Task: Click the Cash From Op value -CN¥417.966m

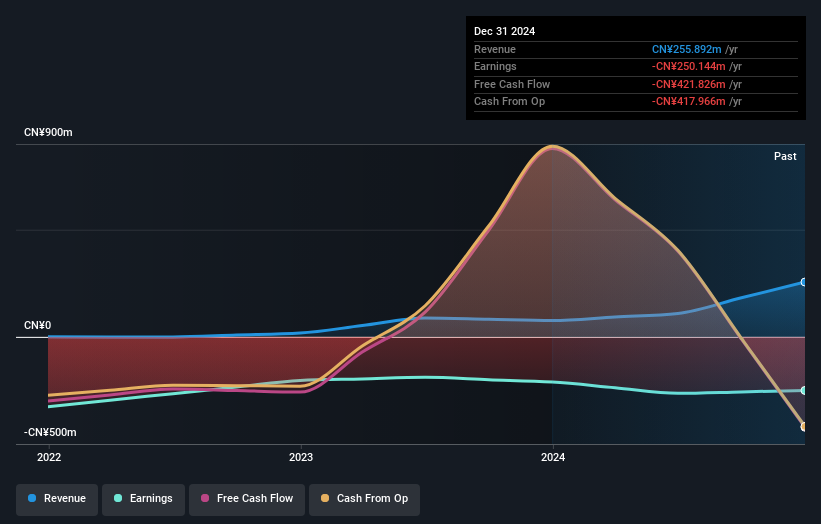Action: pyautogui.click(x=689, y=102)
